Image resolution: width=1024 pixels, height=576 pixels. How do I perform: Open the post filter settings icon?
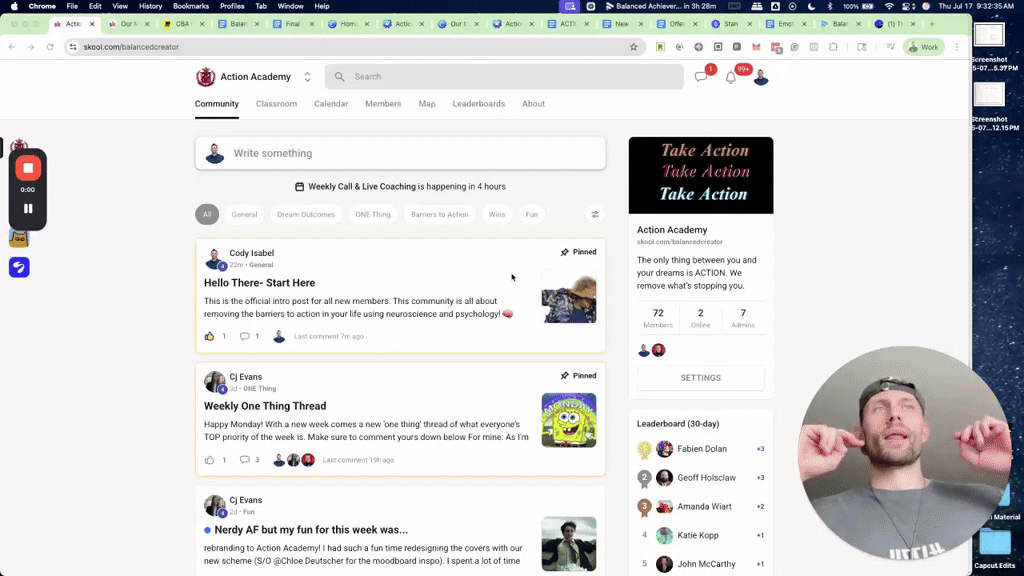[595, 214]
